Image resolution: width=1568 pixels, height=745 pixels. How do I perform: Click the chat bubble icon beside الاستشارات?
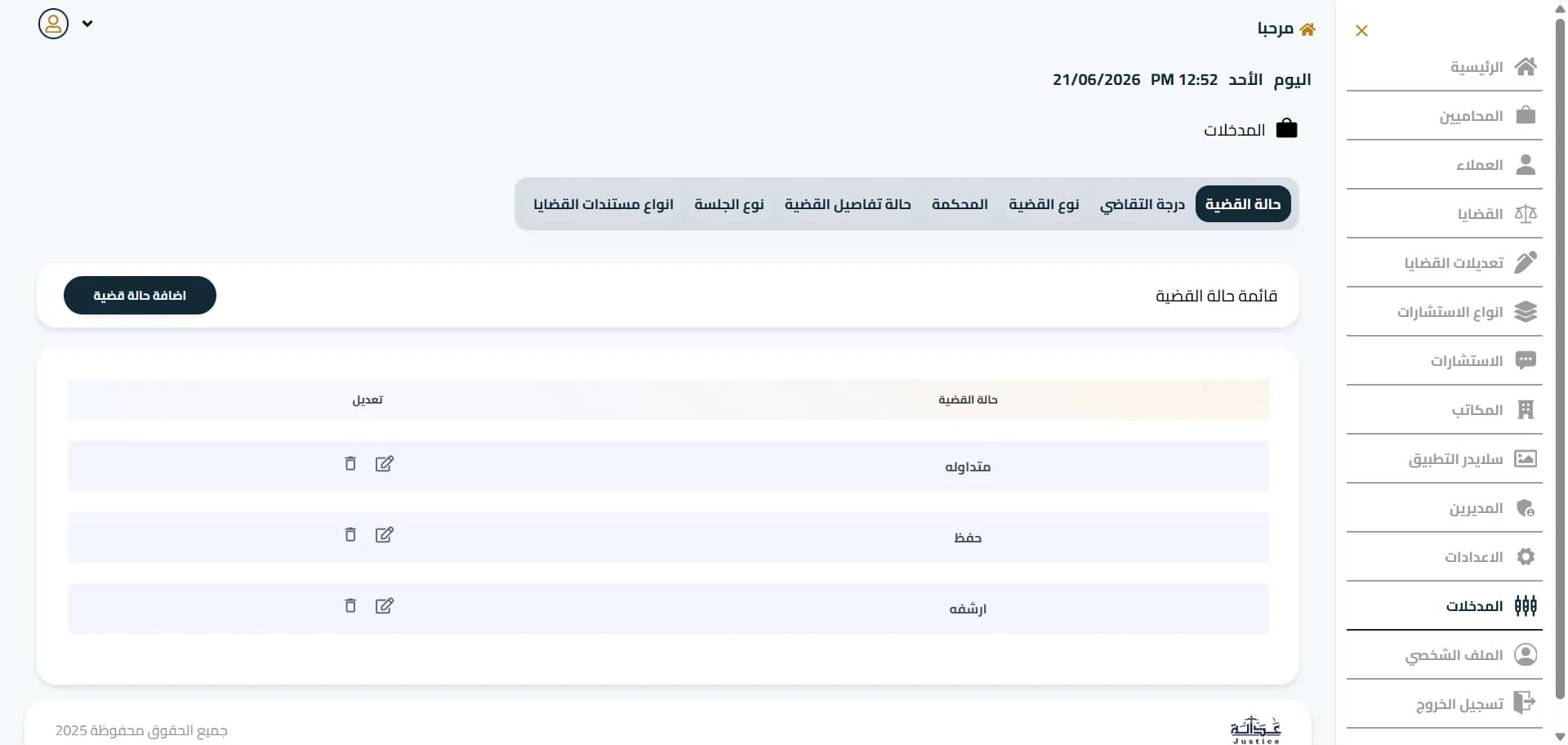coord(1526,360)
